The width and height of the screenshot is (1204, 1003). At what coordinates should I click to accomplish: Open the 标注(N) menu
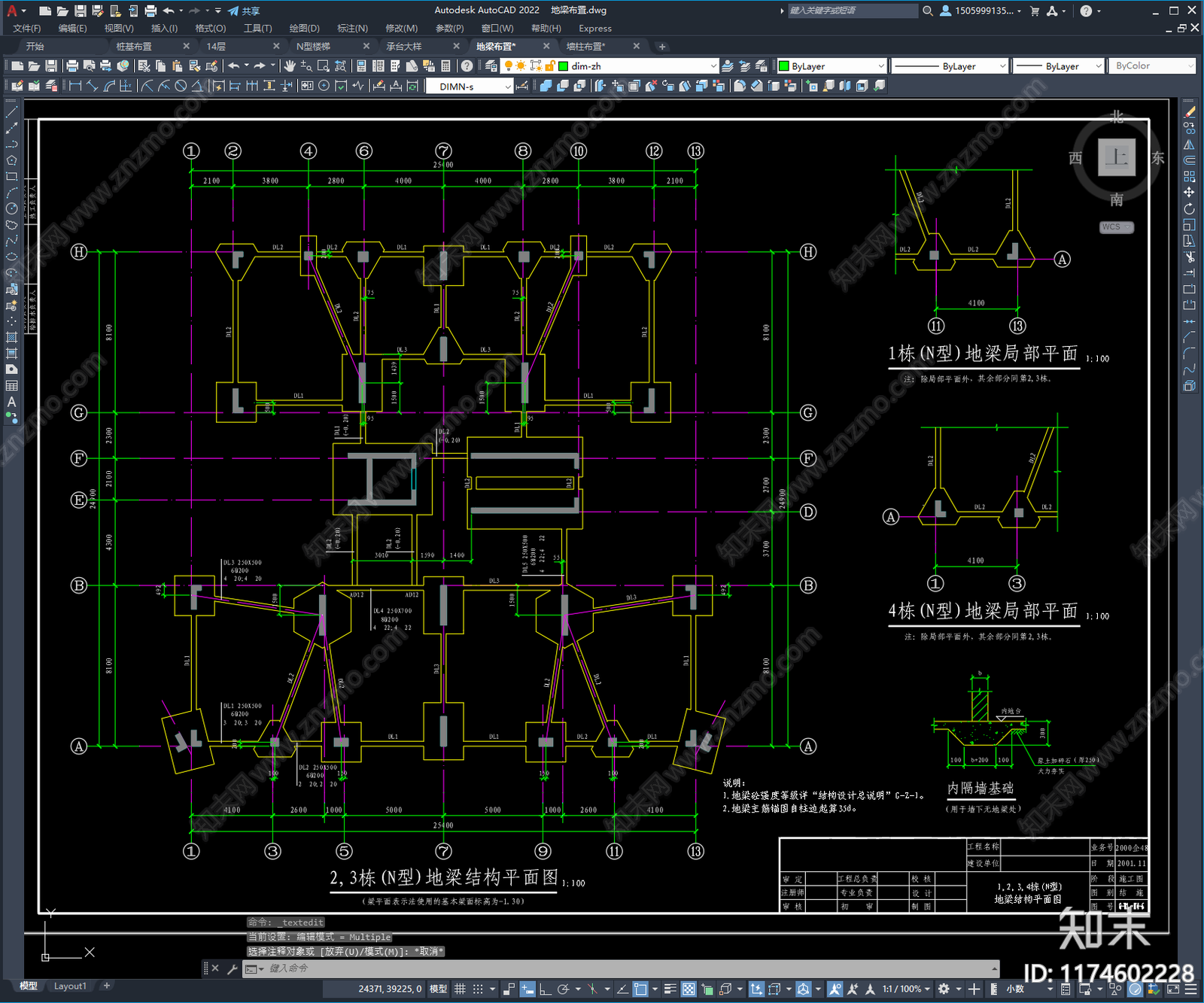(352, 29)
